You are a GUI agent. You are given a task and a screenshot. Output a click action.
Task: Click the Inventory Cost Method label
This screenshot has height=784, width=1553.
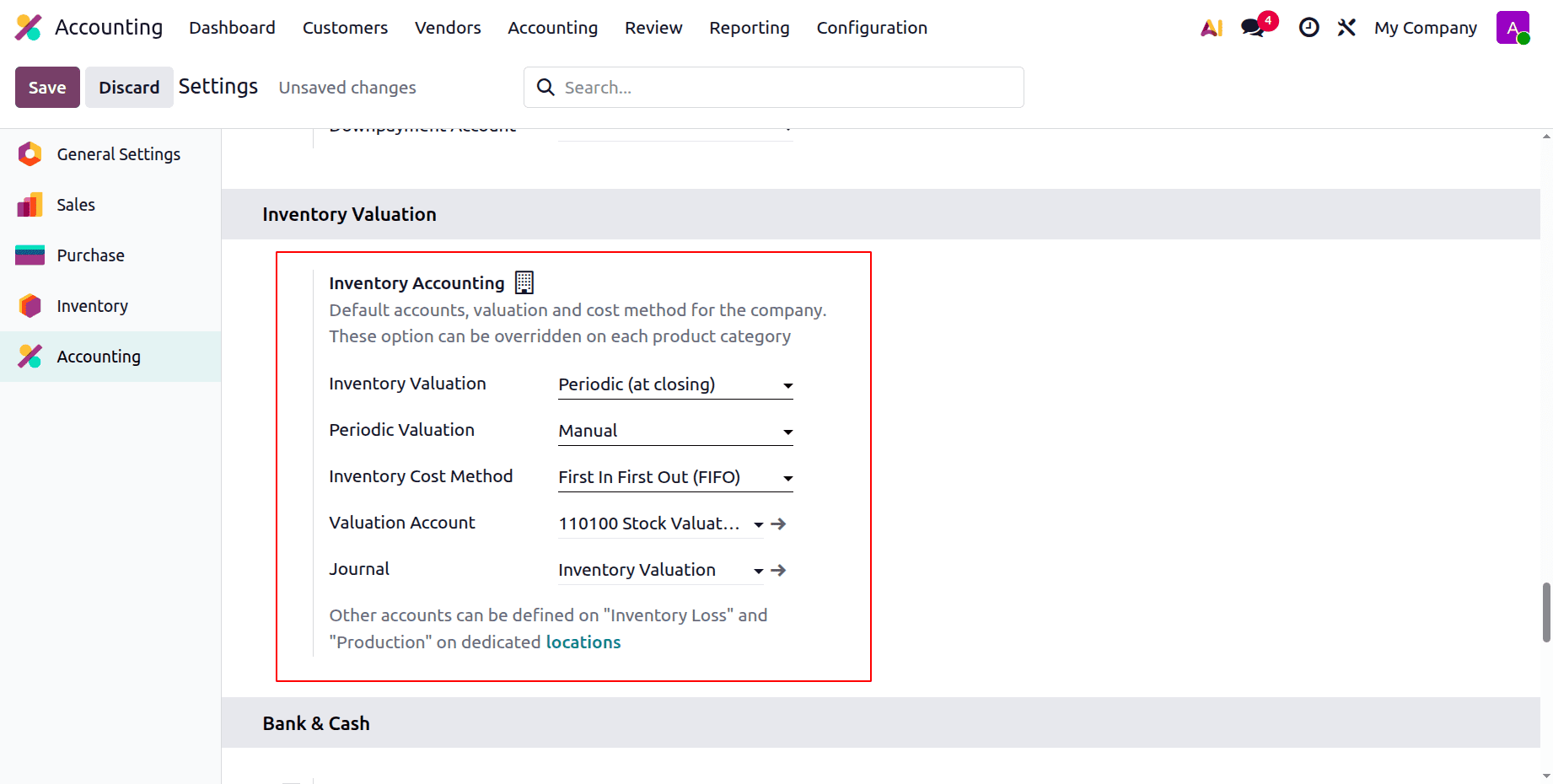[x=421, y=476]
